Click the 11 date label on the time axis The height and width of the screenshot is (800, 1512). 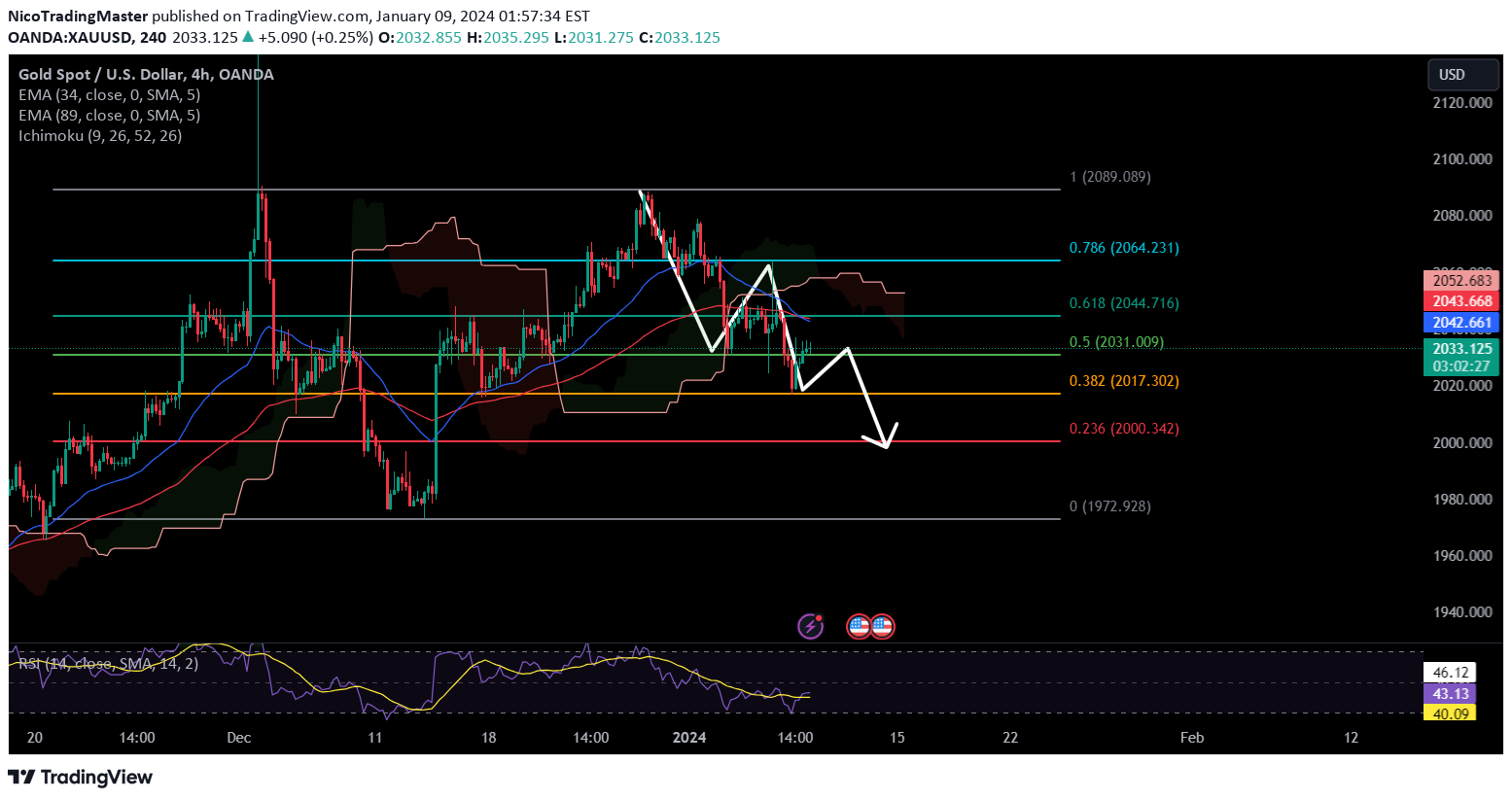coord(375,738)
